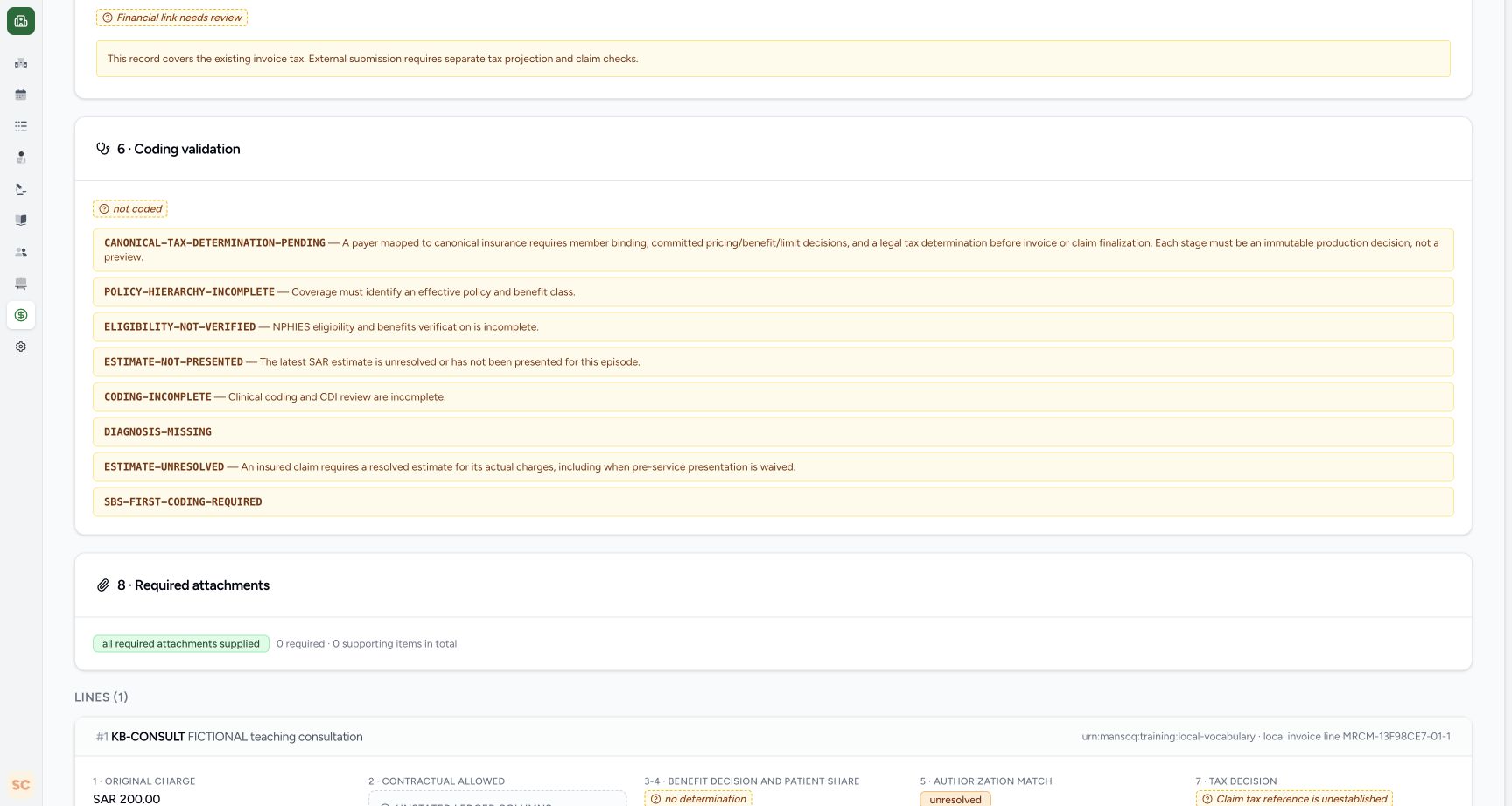Click the '6 · Coding validation' heading
The height and width of the screenshot is (806, 1512).
pos(178,149)
